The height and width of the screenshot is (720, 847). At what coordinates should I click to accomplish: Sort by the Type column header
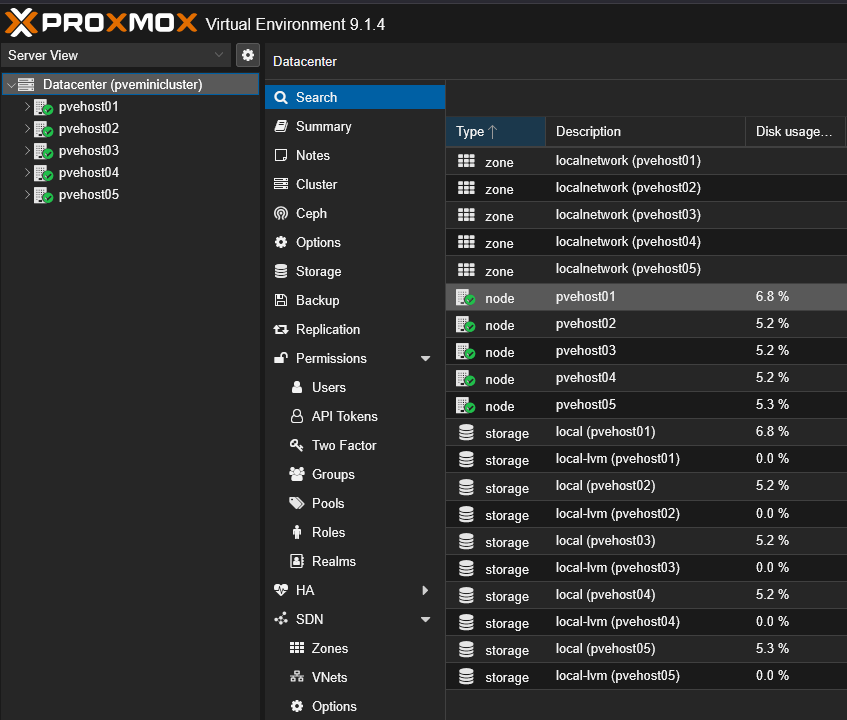point(495,131)
